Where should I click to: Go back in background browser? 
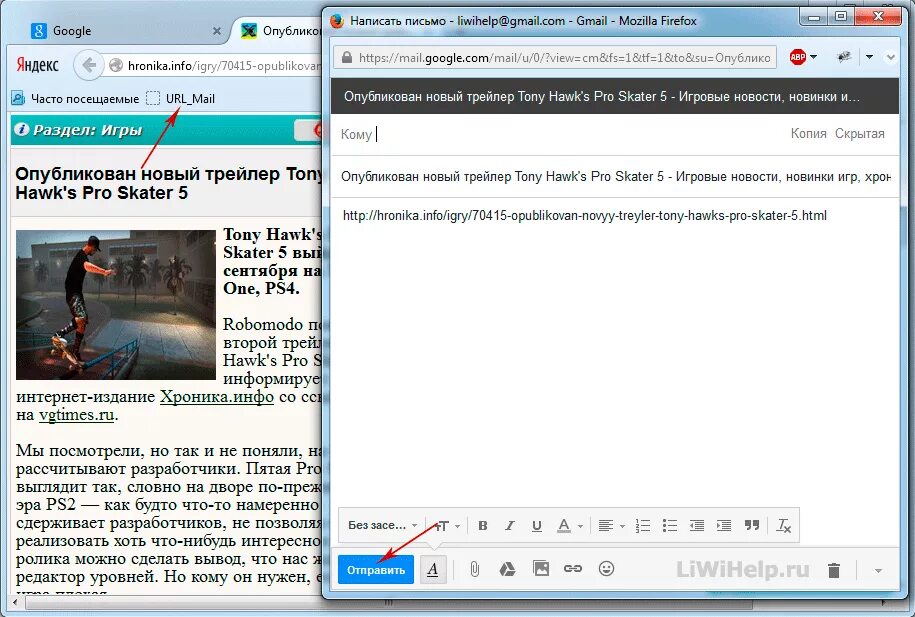(x=89, y=65)
